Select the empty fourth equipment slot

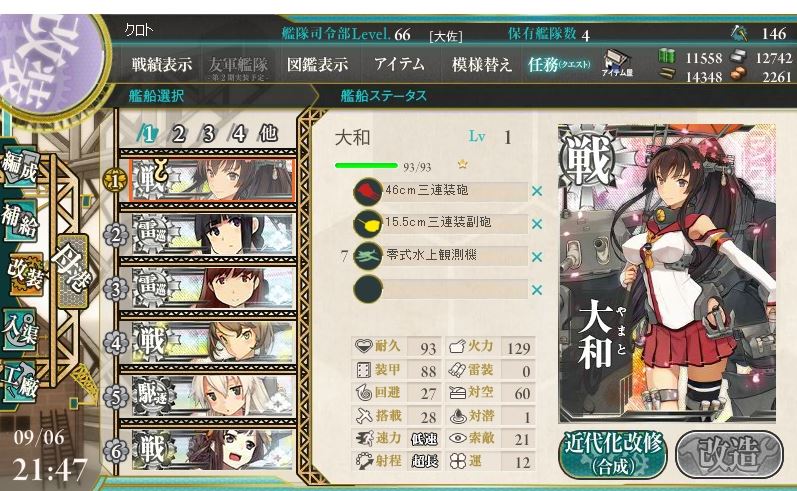pyautogui.click(x=440, y=289)
